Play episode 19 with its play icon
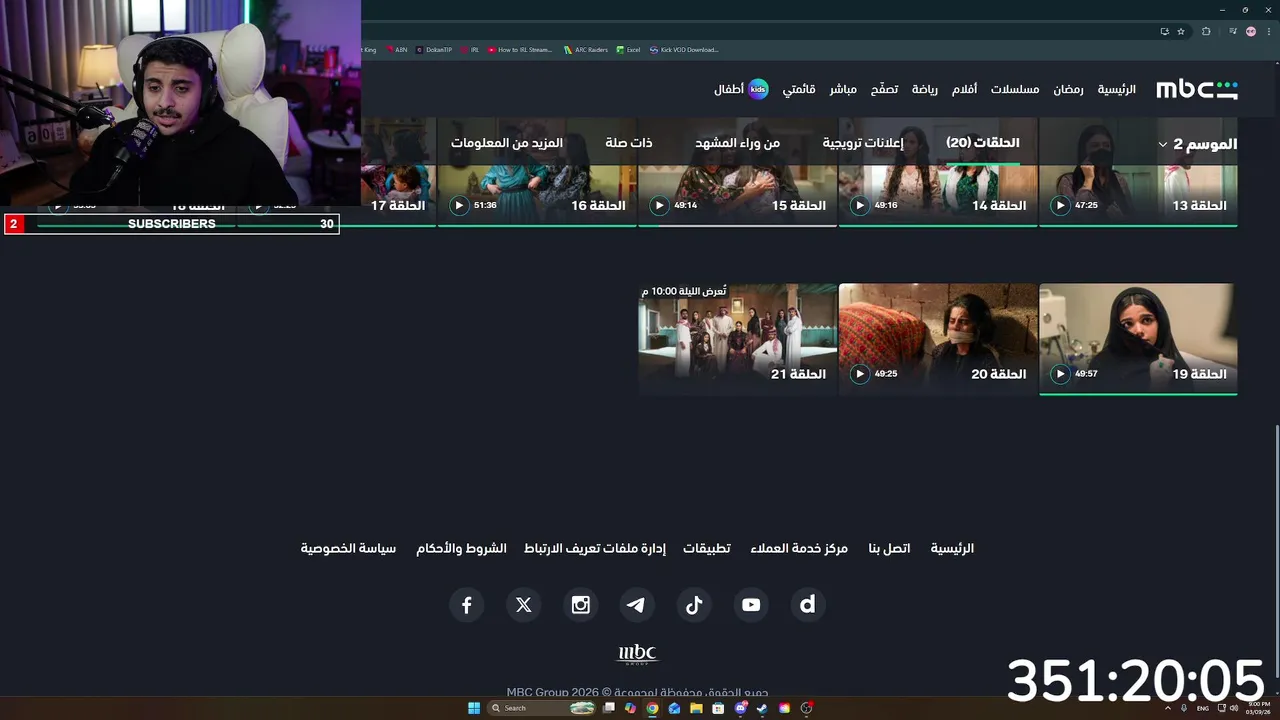Image resolution: width=1280 pixels, height=720 pixels. (x=1060, y=374)
